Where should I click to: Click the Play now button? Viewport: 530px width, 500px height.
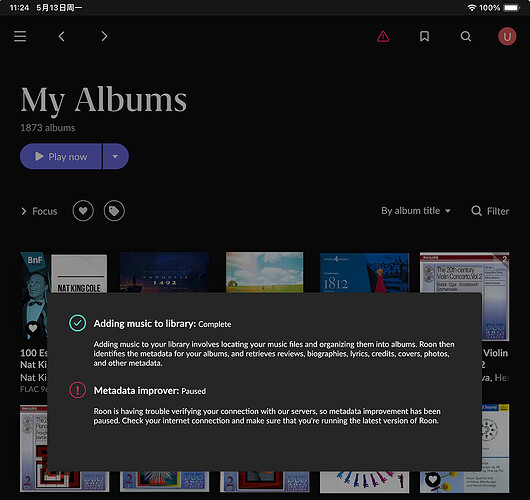[x=61, y=156]
